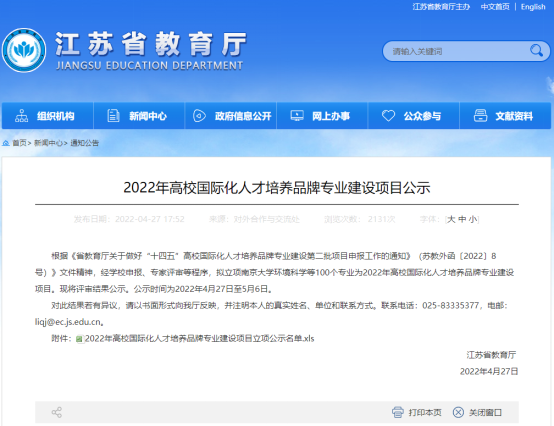
Task: Set font size to 小
Action: coord(473,219)
